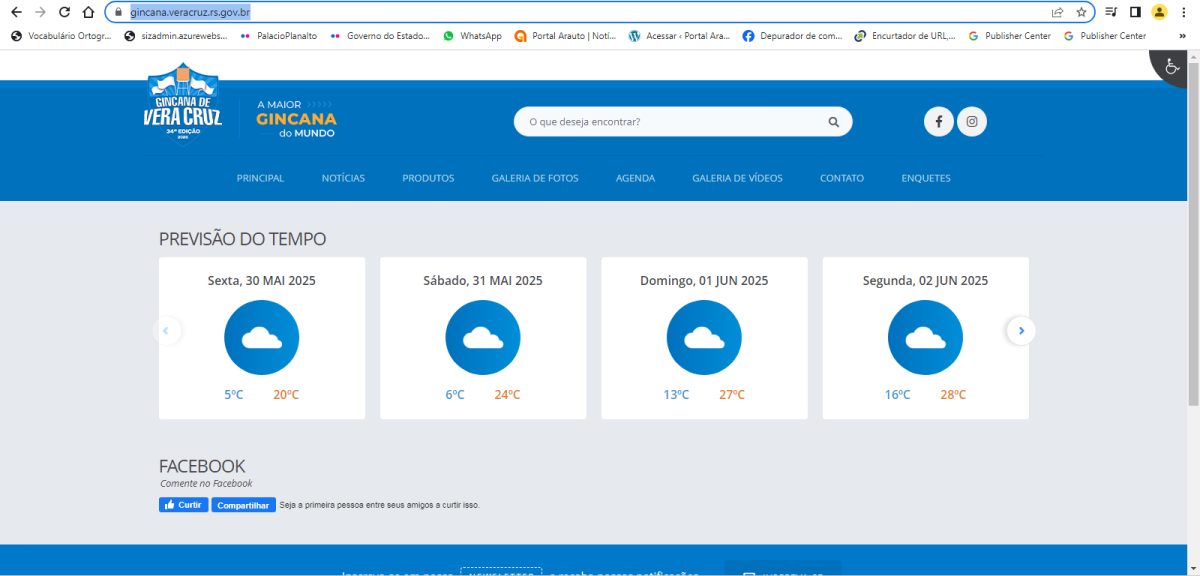Screen dimensions: 1200x576
Task: Click Sábado, 31 MAI 2025 heading
Action: (483, 281)
